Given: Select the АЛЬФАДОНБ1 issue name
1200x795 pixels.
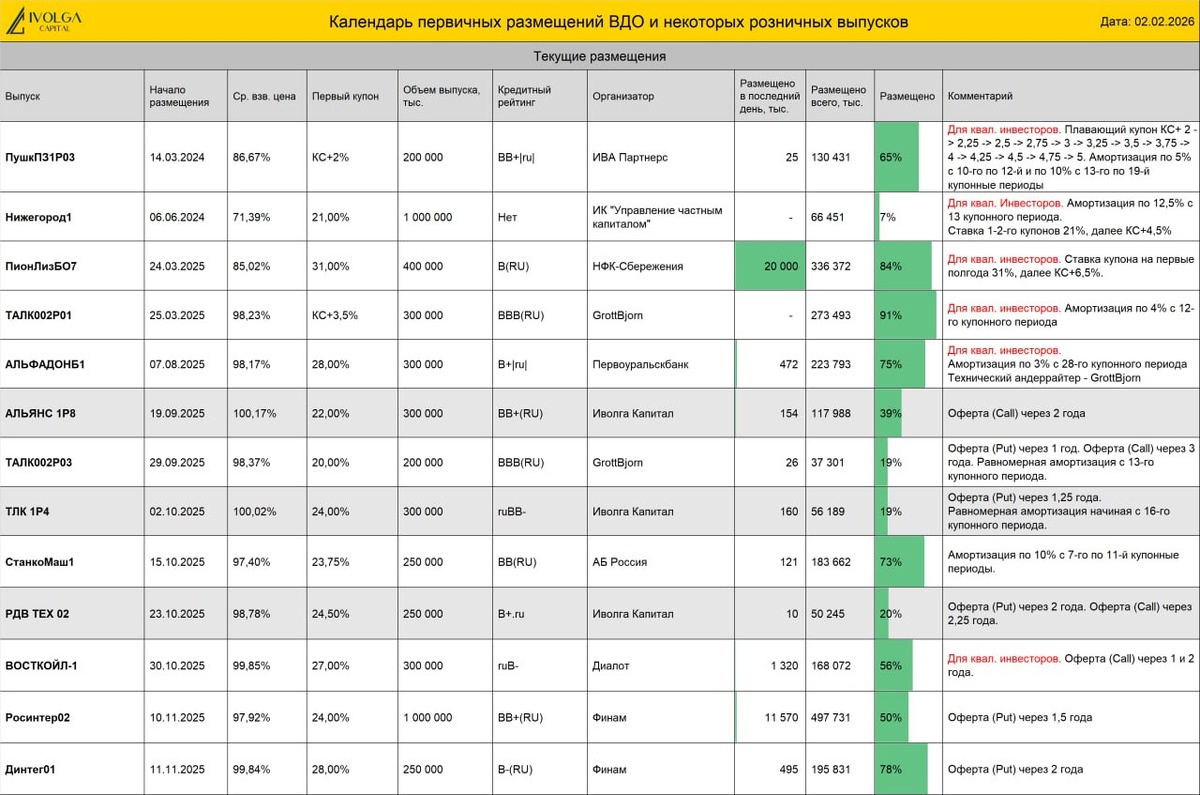Looking at the screenshot, I should pyautogui.click(x=45, y=364).
